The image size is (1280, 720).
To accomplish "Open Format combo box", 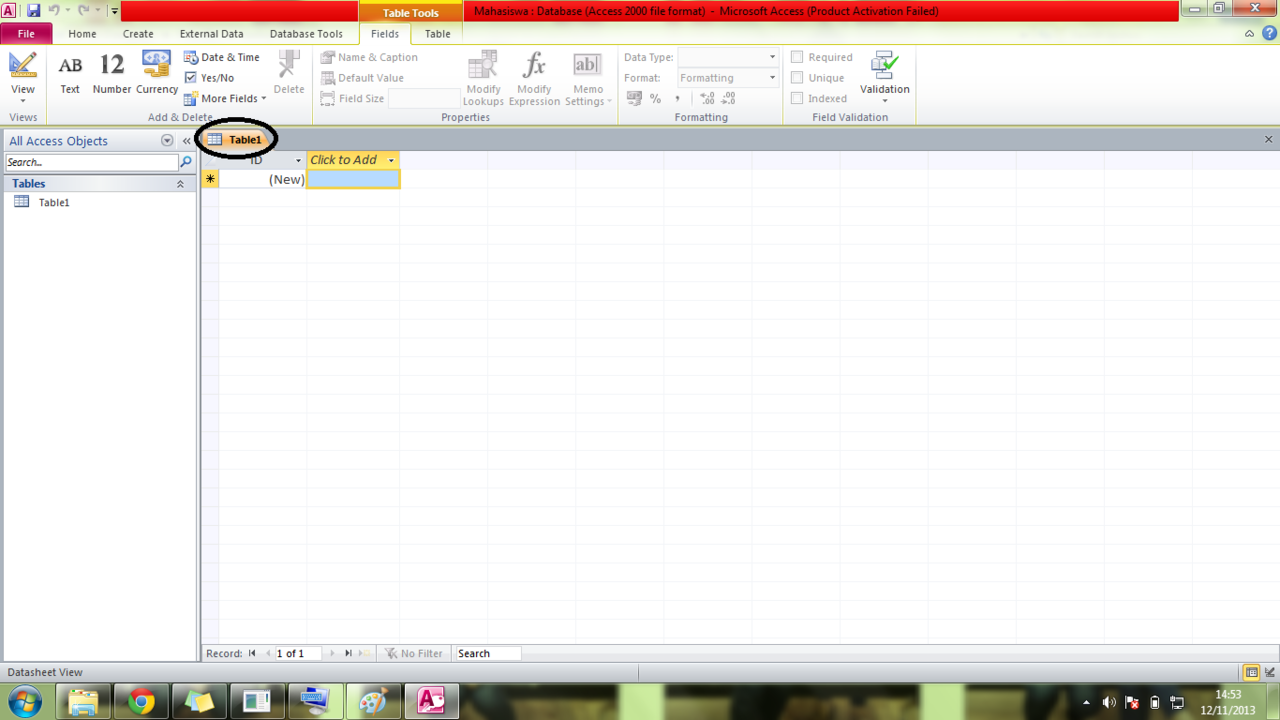I will 728,78.
